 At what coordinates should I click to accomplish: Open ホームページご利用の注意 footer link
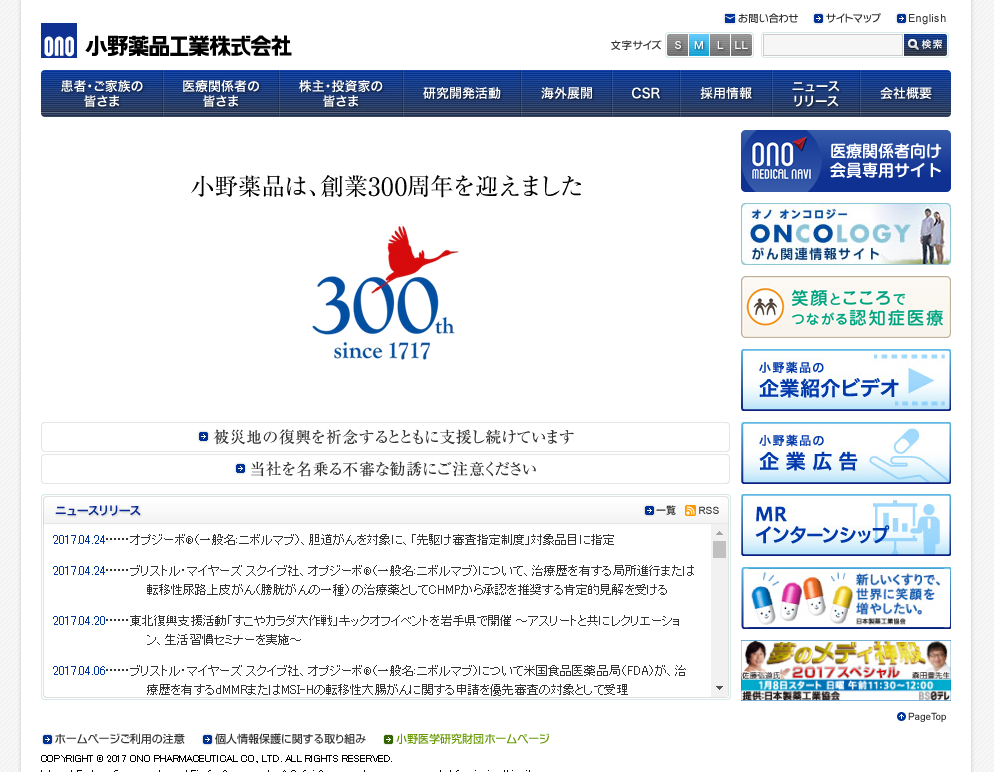pos(120,739)
